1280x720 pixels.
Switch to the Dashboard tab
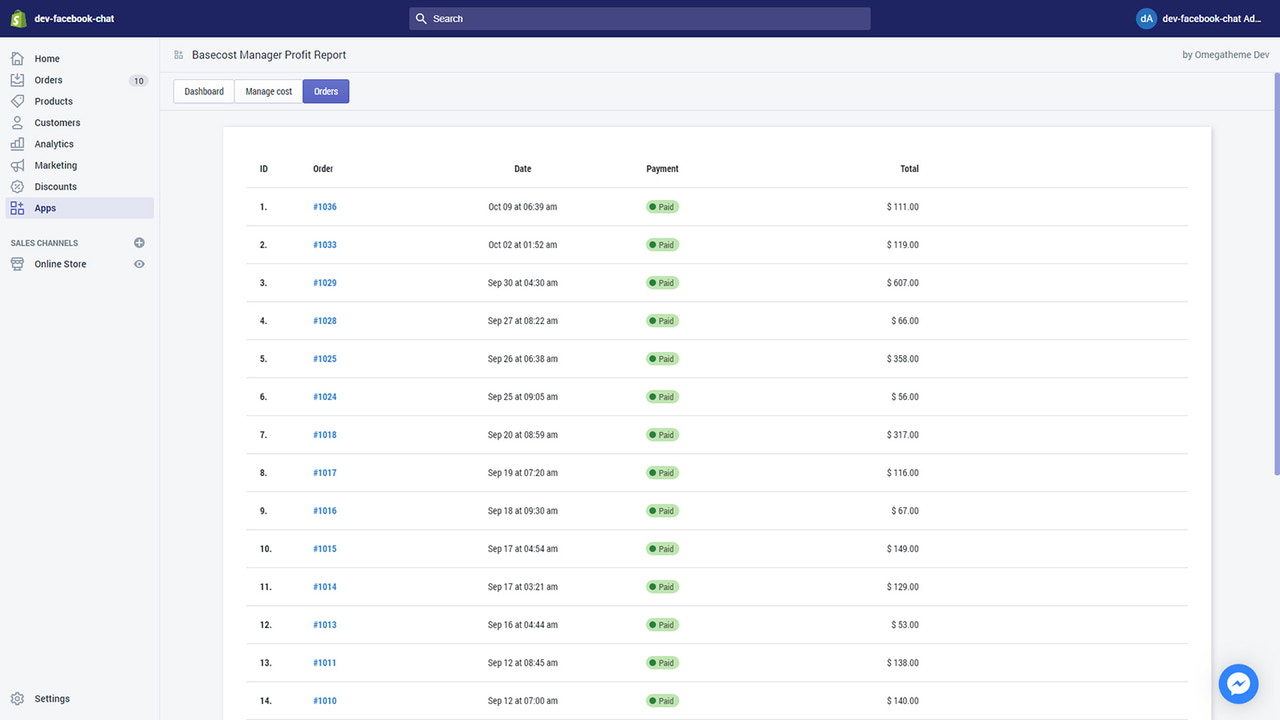(203, 90)
